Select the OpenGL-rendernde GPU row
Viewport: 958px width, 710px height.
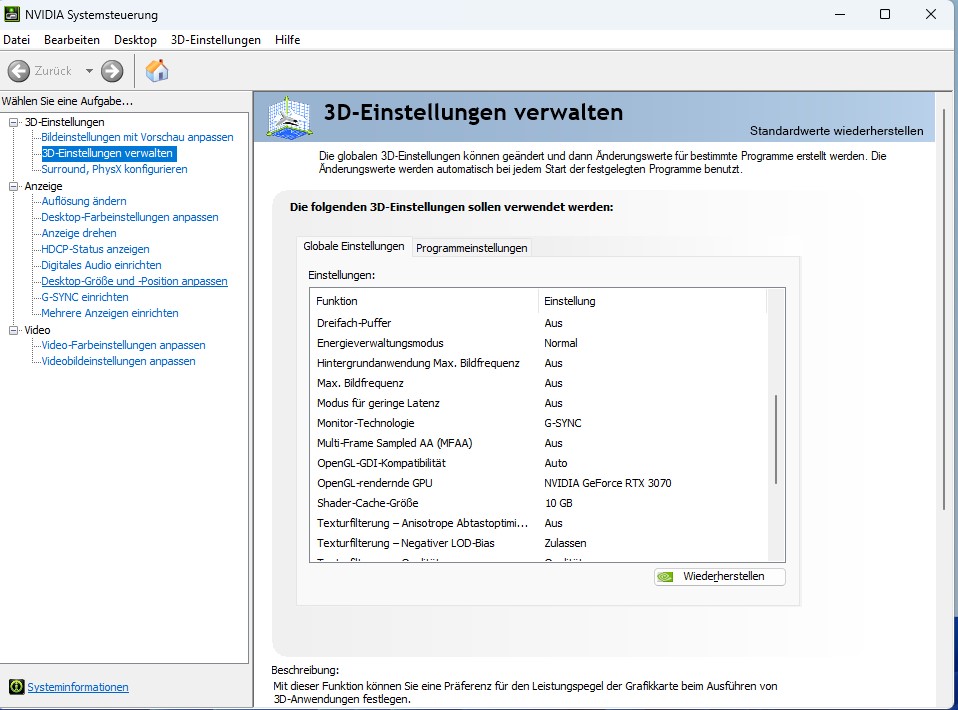[x=538, y=483]
